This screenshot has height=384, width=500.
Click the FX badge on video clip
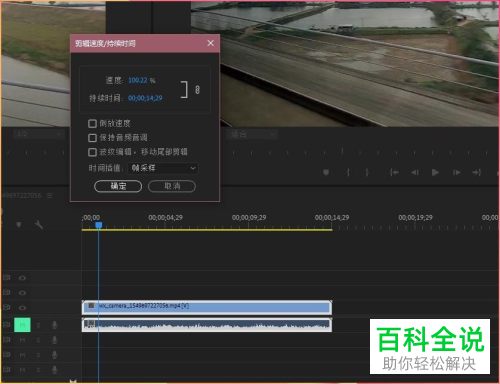click(91, 305)
